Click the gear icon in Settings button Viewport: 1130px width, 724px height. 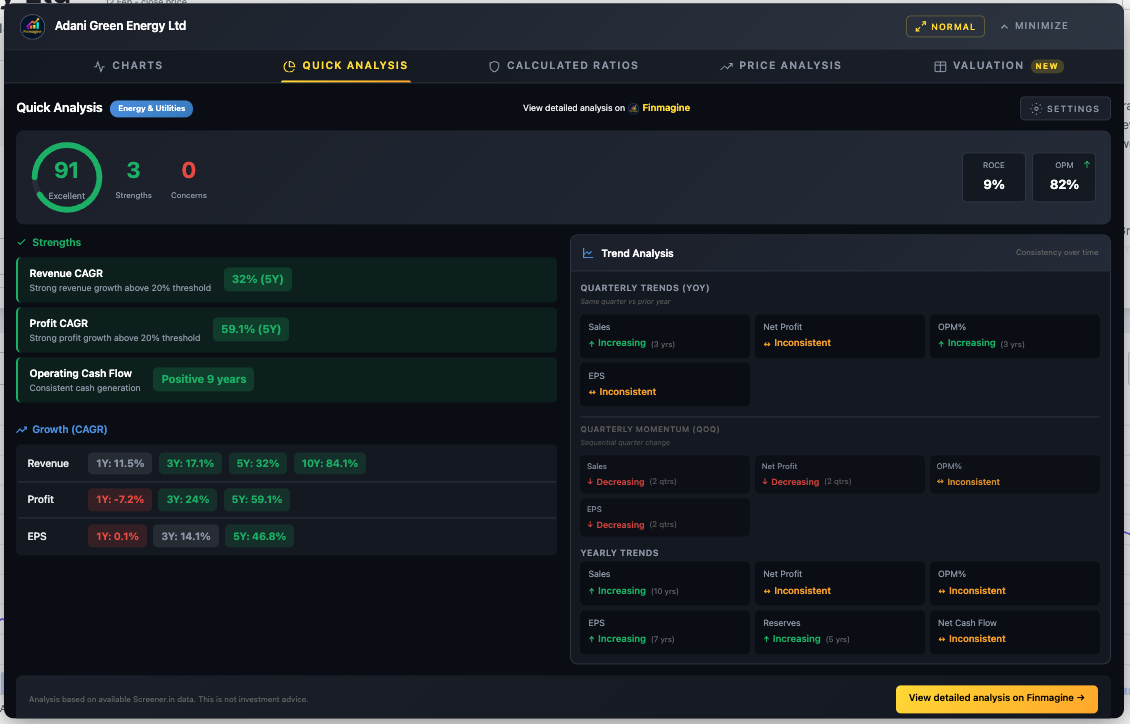coord(1036,109)
